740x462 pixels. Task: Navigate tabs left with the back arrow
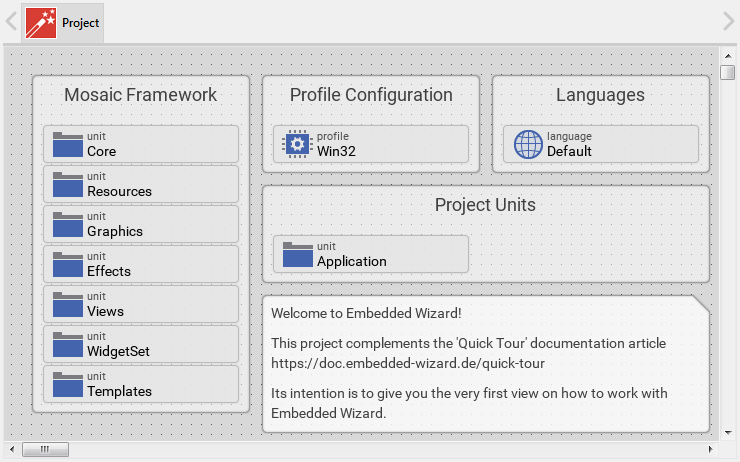(11, 22)
